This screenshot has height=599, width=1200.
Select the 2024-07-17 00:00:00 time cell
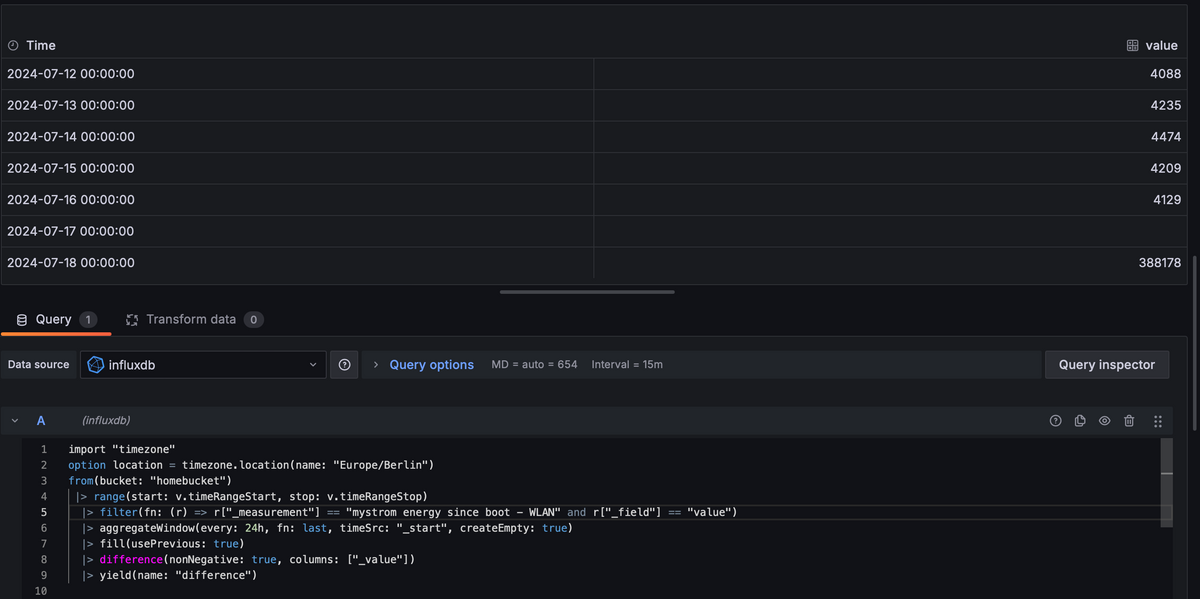297,231
